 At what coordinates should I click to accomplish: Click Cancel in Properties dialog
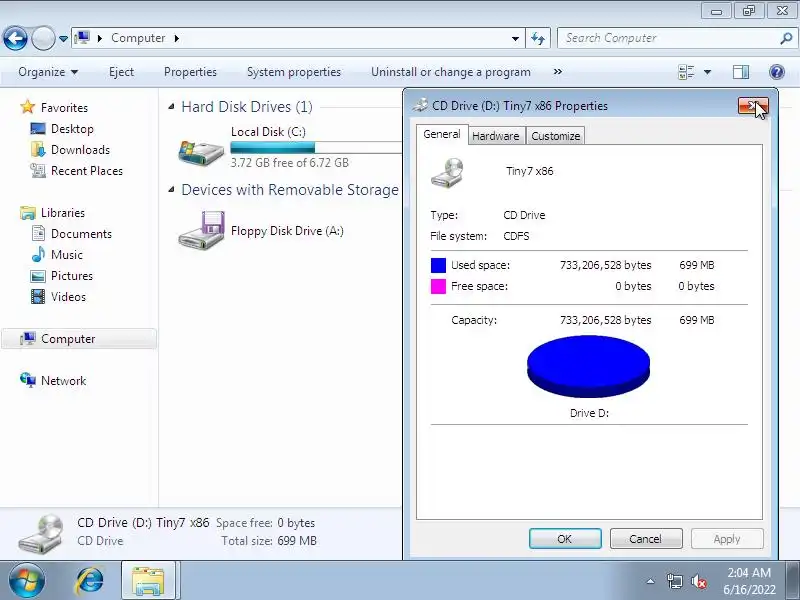pyautogui.click(x=646, y=539)
